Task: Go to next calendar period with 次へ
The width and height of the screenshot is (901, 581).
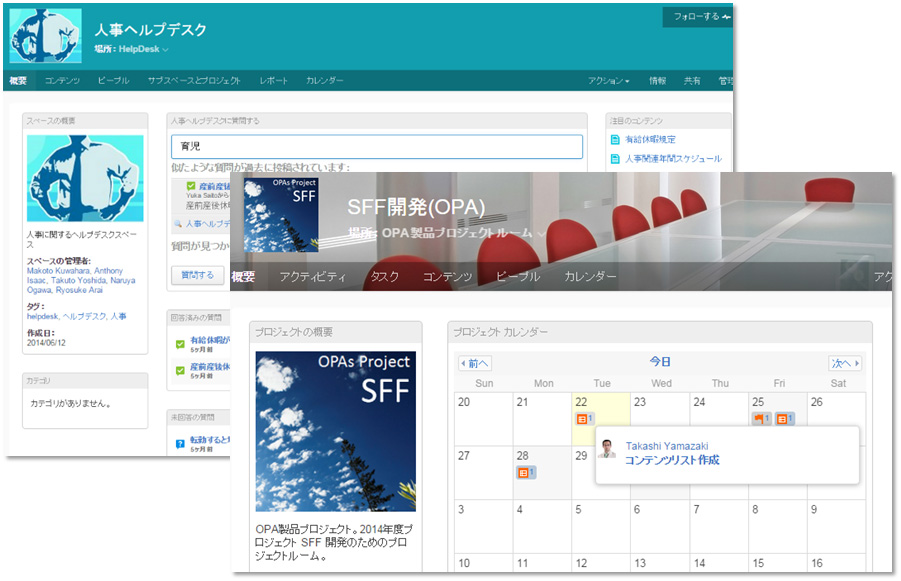Action: coord(844,363)
